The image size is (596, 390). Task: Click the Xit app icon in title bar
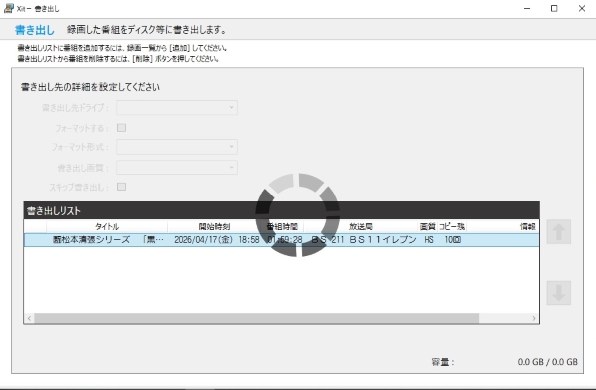click(8, 8)
